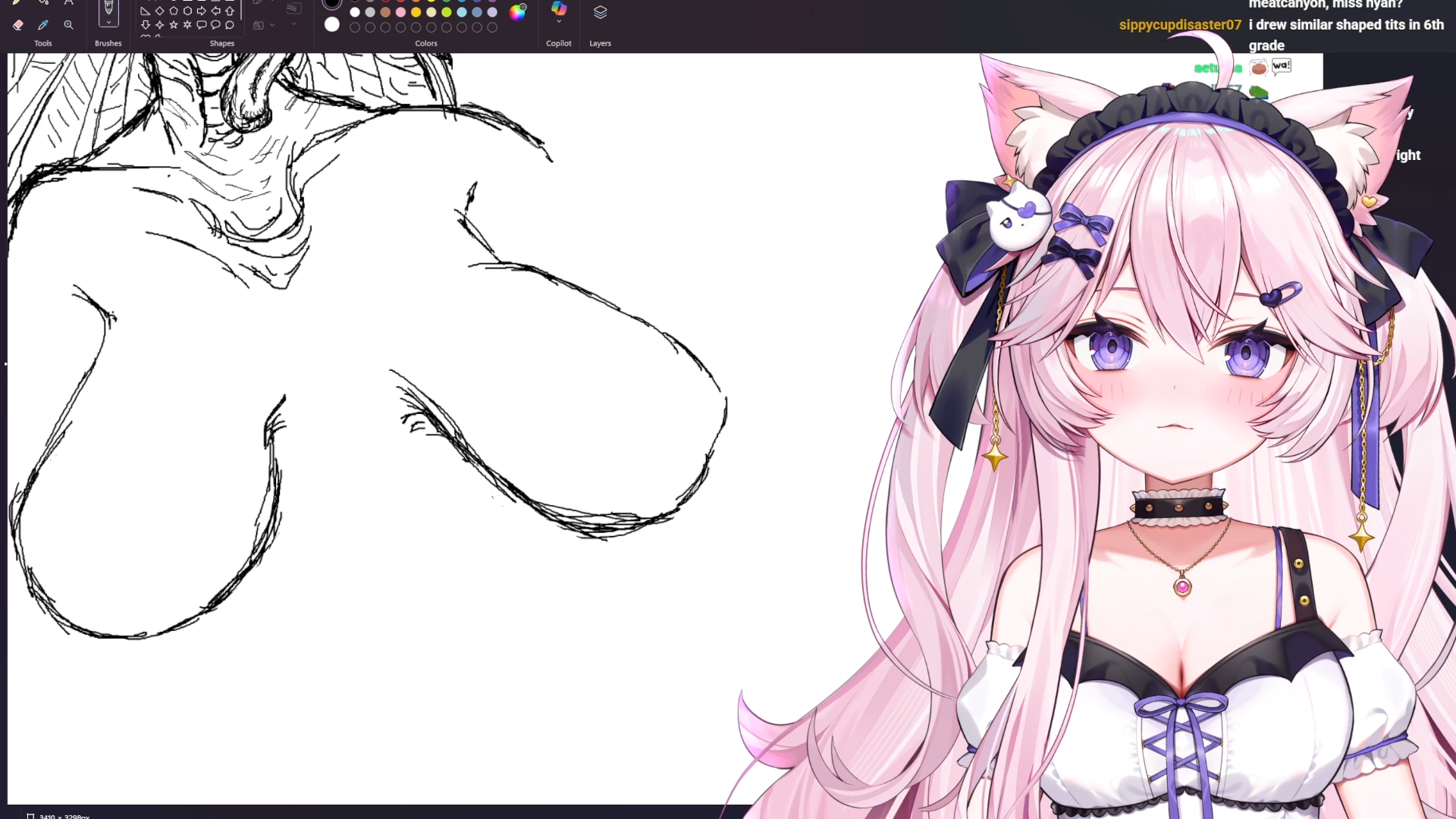Pick the right arrow shape
1456x819 pixels.
[202, 11]
